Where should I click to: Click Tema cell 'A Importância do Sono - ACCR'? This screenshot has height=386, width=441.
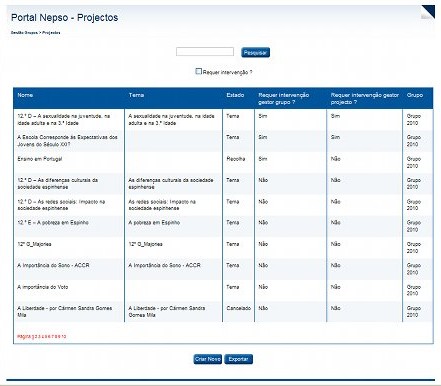165,265
